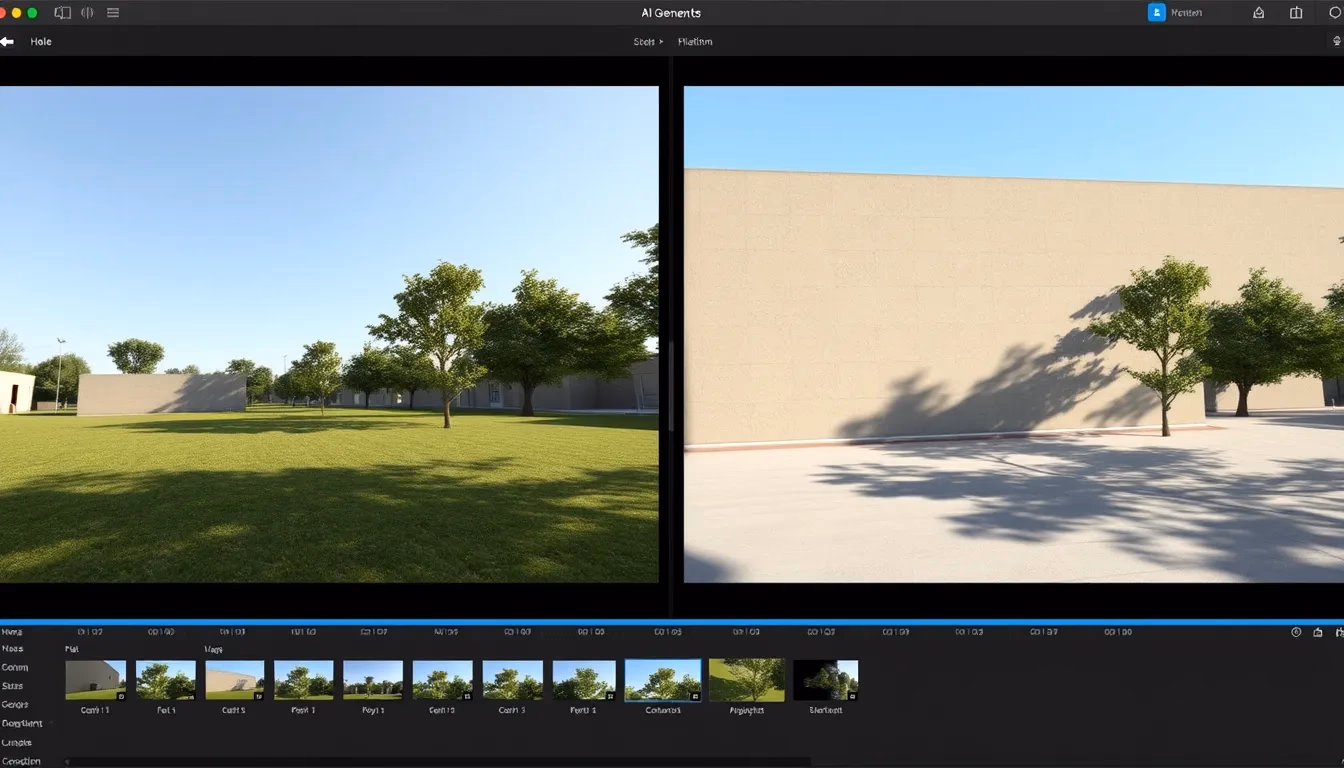The width and height of the screenshot is (1344, 768).
Task: Open the share icon in the title bar
Action: tap(1259, 13)
